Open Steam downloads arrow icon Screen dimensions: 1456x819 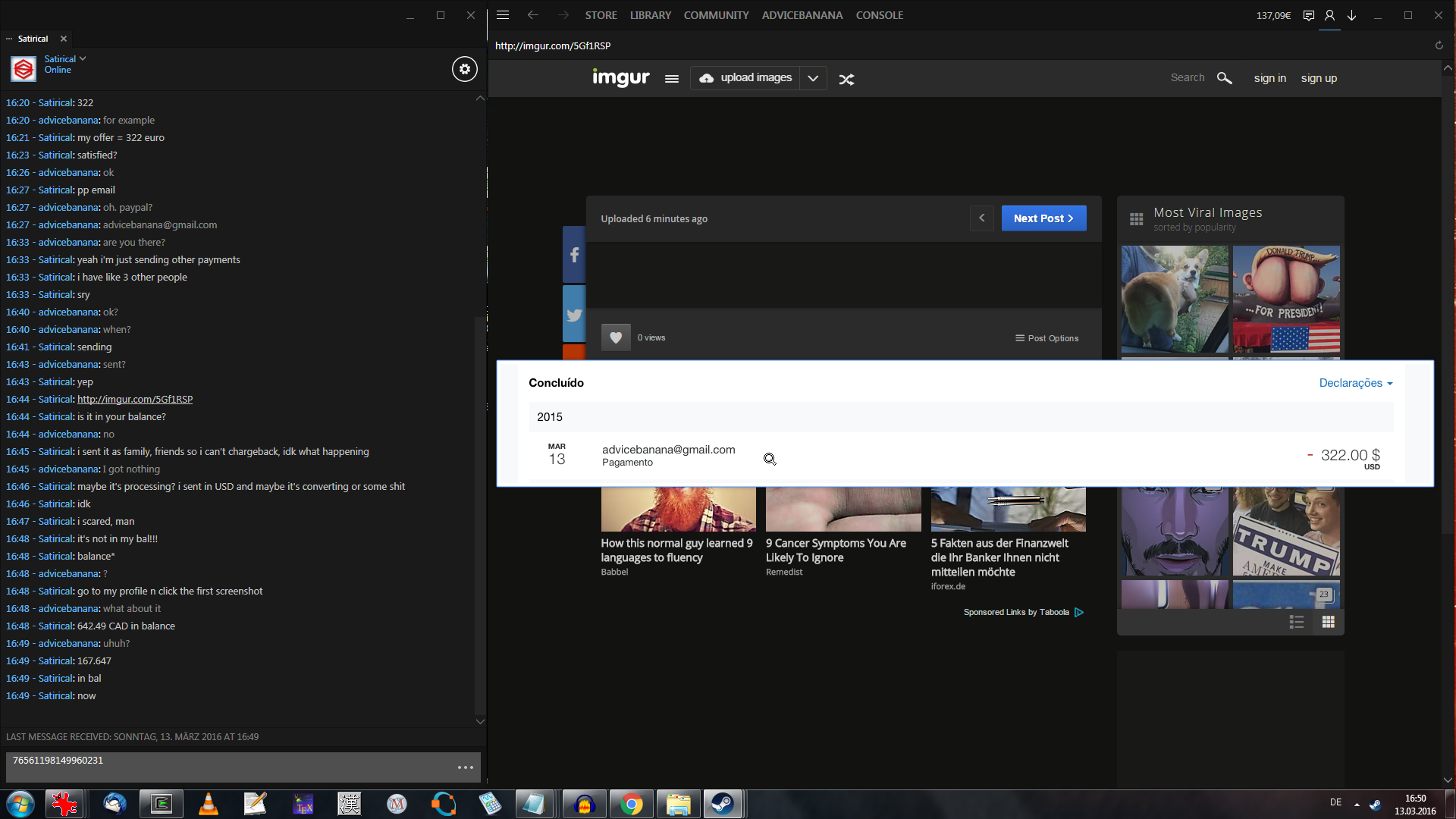(1351, 15)
